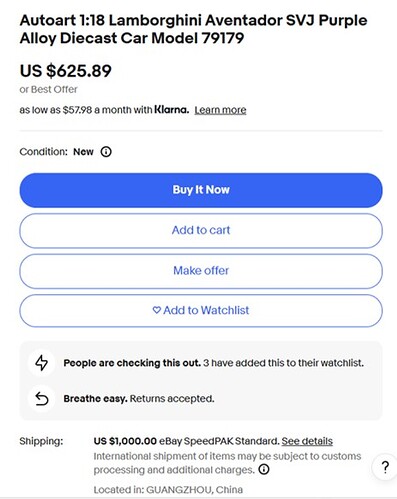
Task: Click the Condition info circle icon
Action: click(x=106, y=152)
